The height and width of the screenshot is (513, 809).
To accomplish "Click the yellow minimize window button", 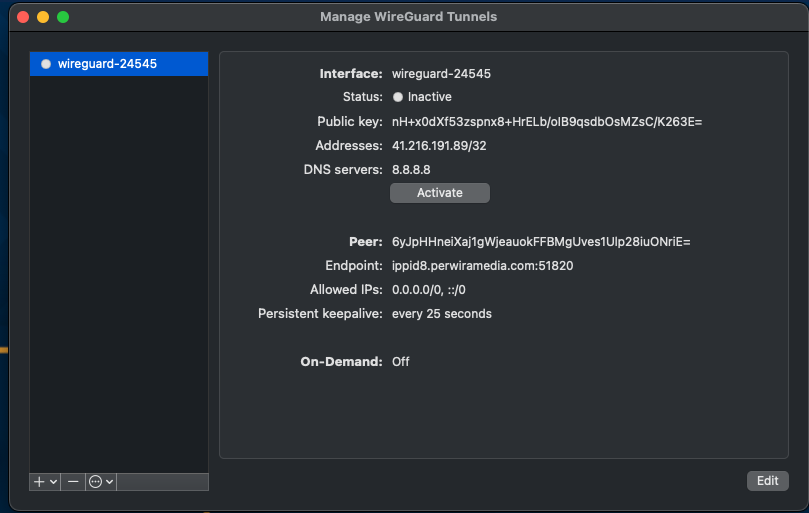I will [x=42, y=17].
